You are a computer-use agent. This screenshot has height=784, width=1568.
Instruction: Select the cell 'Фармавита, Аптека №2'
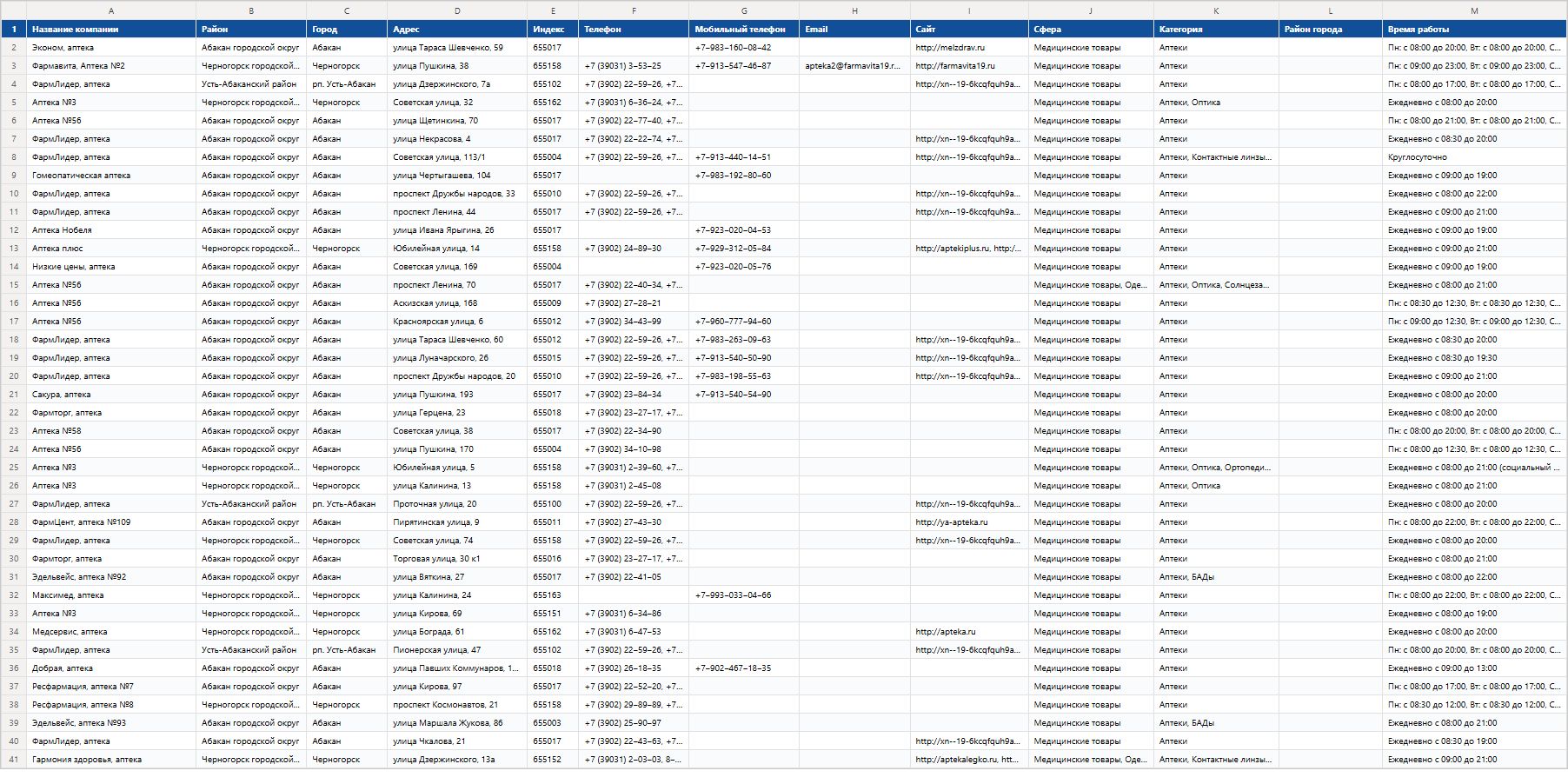point(111,66)
